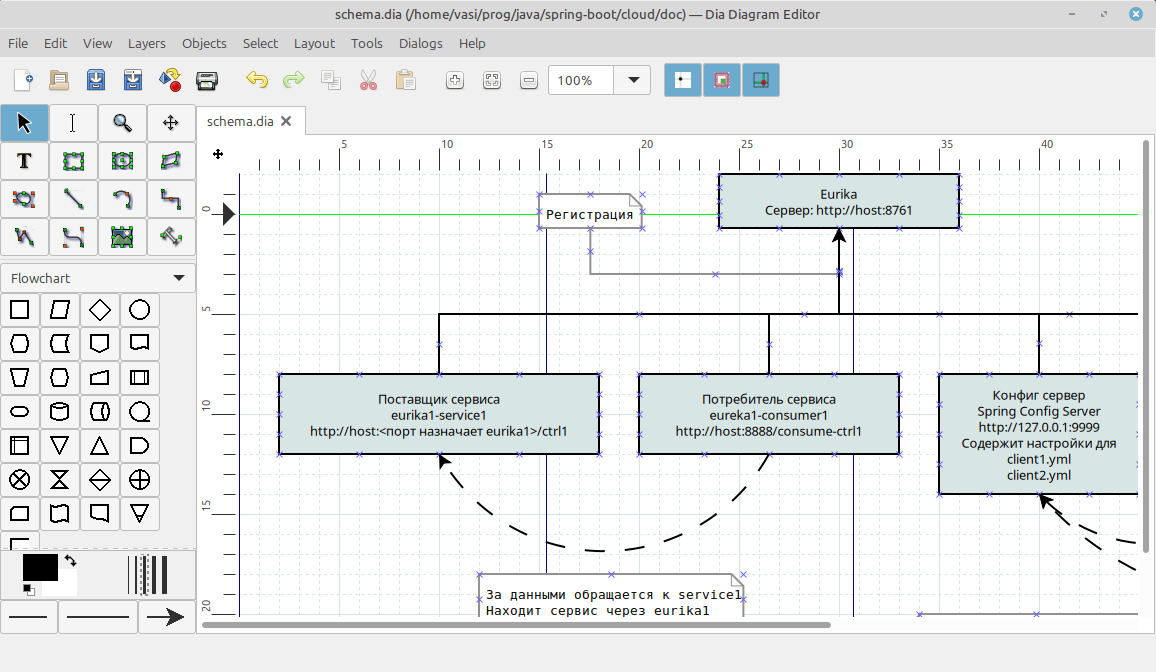Viewport: 1156px width, 672px height.
Task: Select the Text tool in toolbox
Action: coord(24,160)
